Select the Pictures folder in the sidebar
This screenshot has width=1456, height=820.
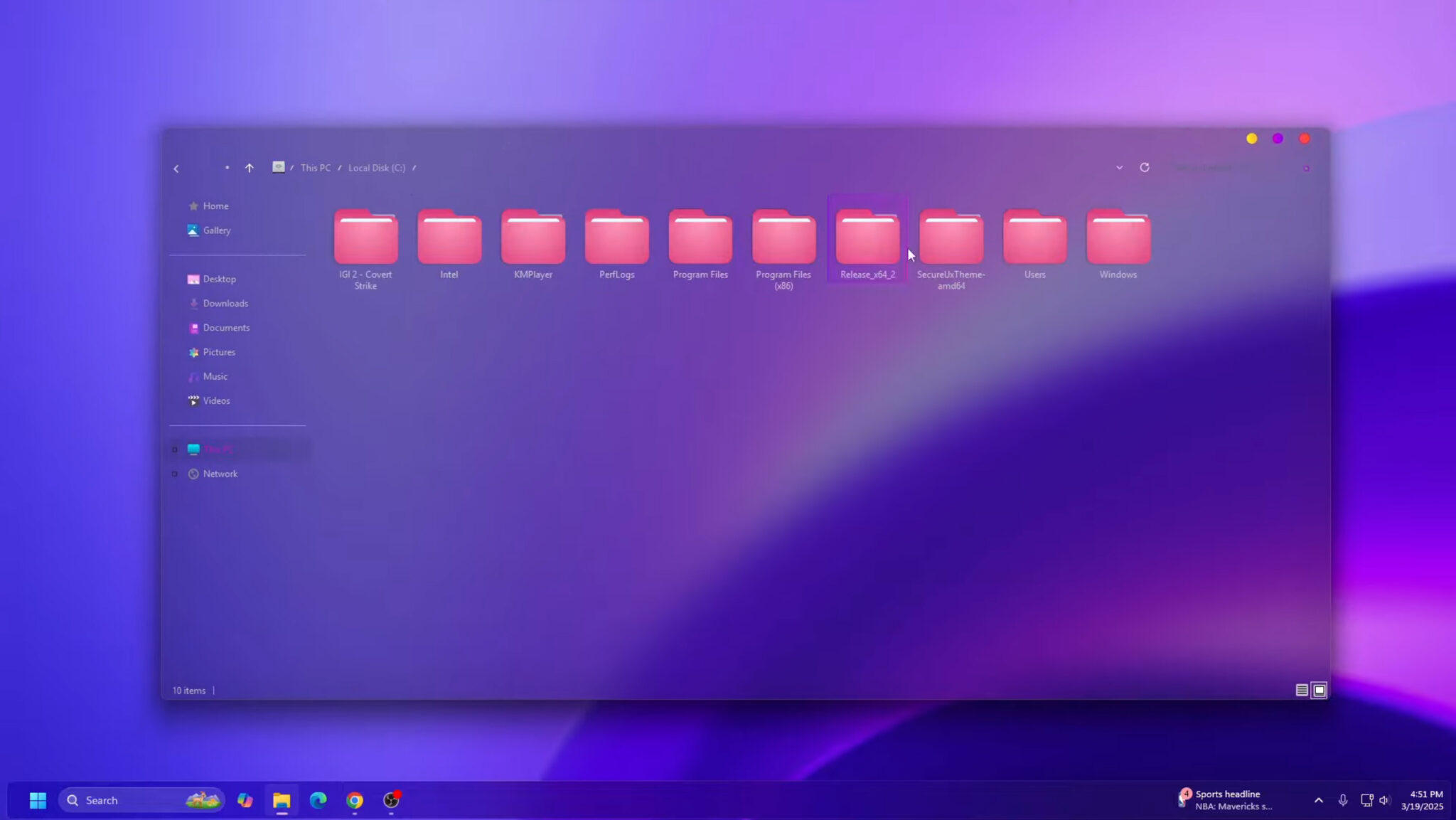220,352
